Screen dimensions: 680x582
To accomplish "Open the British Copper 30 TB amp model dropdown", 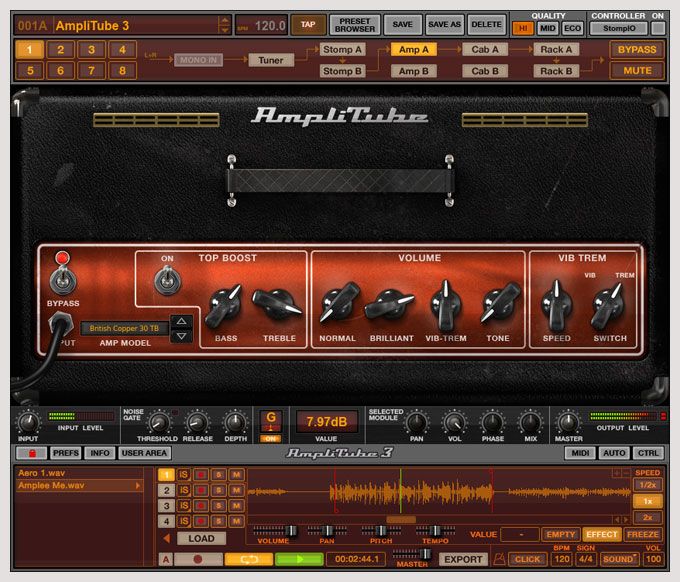I will [125, 328].
